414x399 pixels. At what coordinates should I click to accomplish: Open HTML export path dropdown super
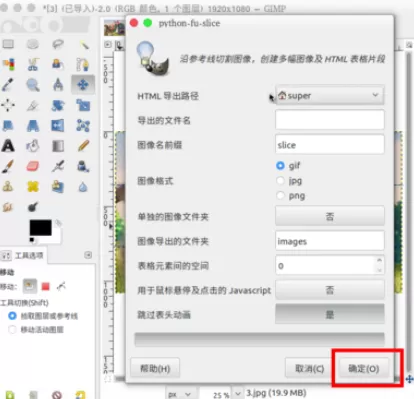click(330, 96)
